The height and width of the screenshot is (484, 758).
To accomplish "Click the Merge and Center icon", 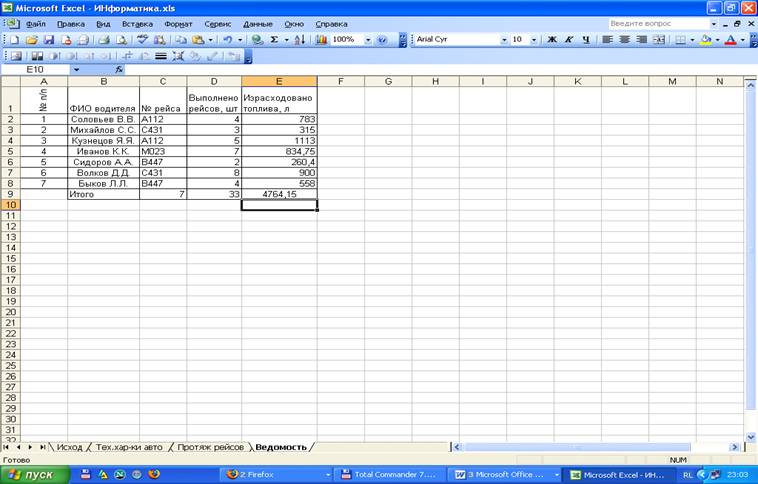I will [x=659, y=40].
